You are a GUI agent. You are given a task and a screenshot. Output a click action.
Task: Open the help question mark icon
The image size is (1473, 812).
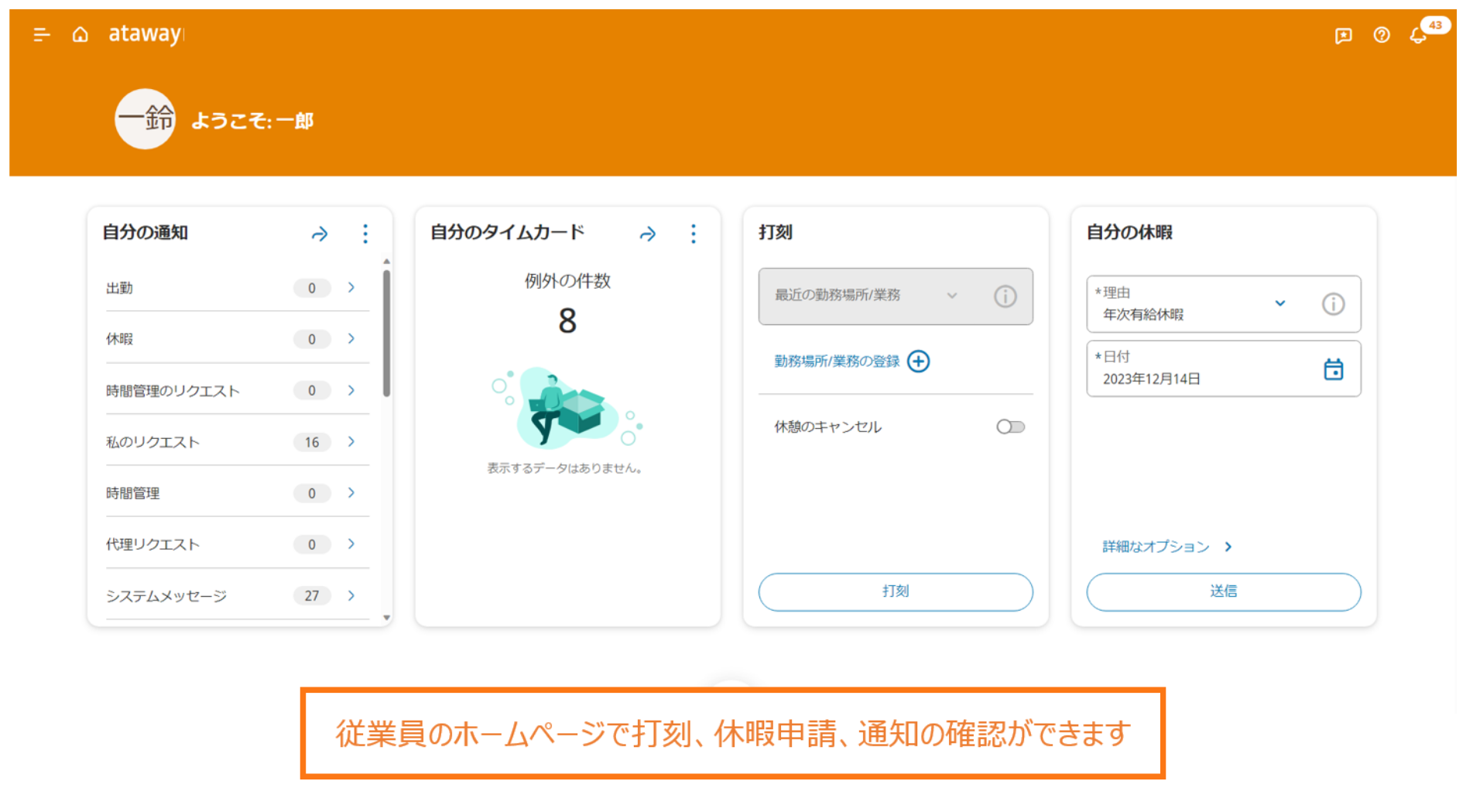click(1381, 36)
